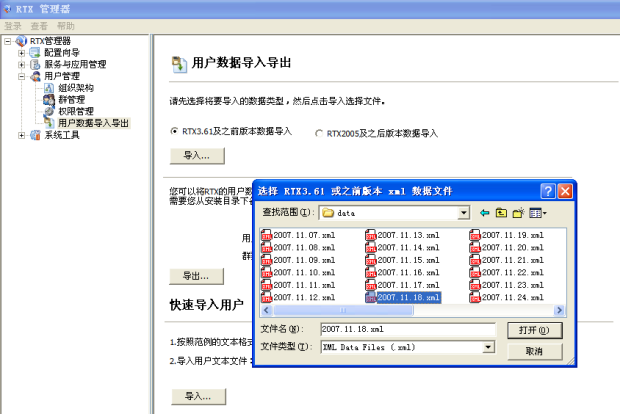Select RTX3.61及之前版本数据导入 radio button
Image resolution: width=620 pixels, height=415 pixels.
(x=174, y=131)
